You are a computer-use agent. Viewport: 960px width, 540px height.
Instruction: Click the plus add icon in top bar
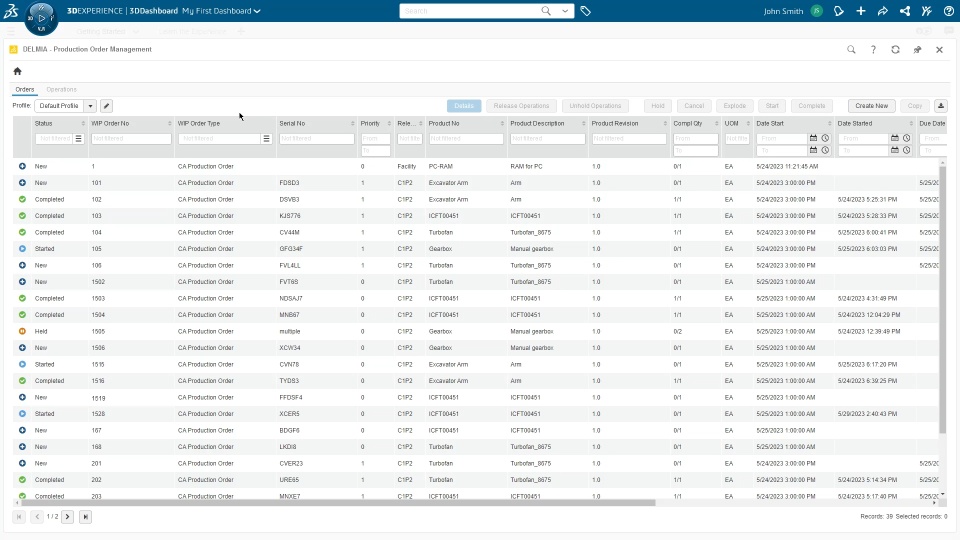861,11
